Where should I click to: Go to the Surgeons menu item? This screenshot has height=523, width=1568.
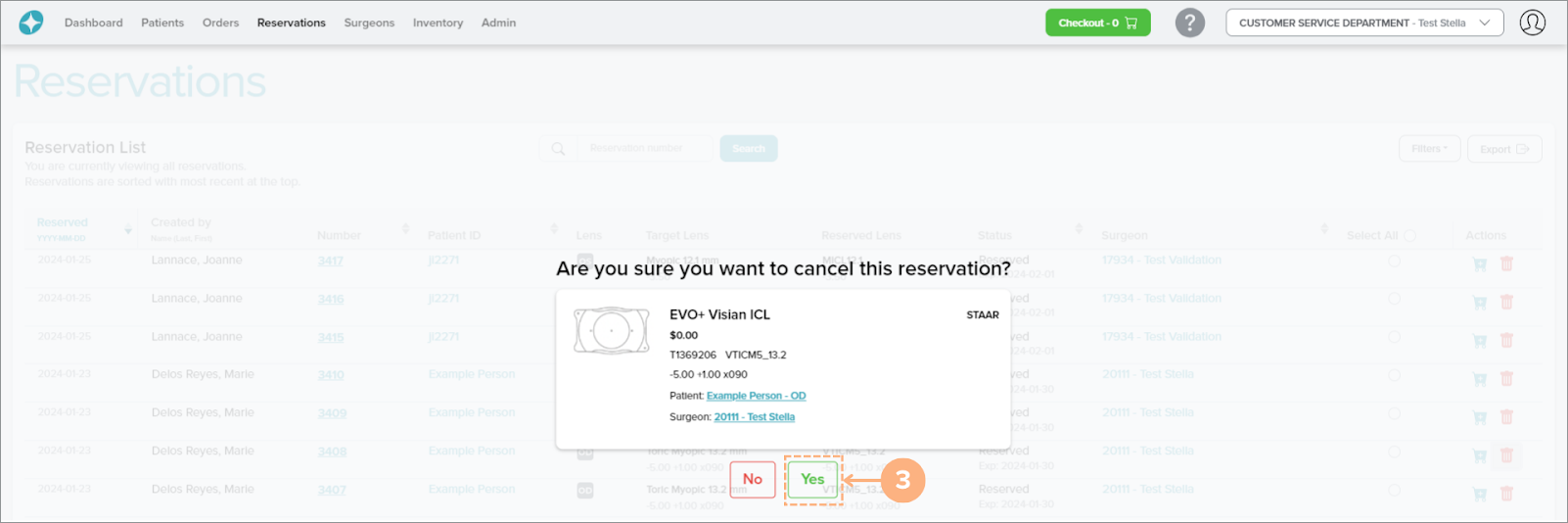[x=369, y=23]
